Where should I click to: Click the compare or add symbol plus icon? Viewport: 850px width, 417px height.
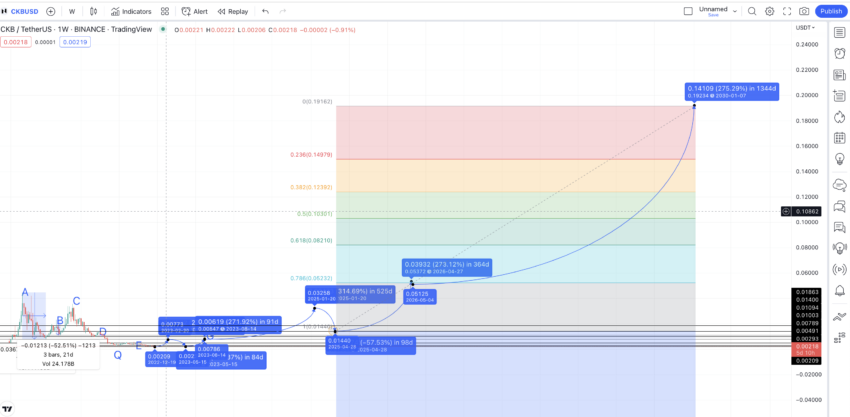[50, 11]
